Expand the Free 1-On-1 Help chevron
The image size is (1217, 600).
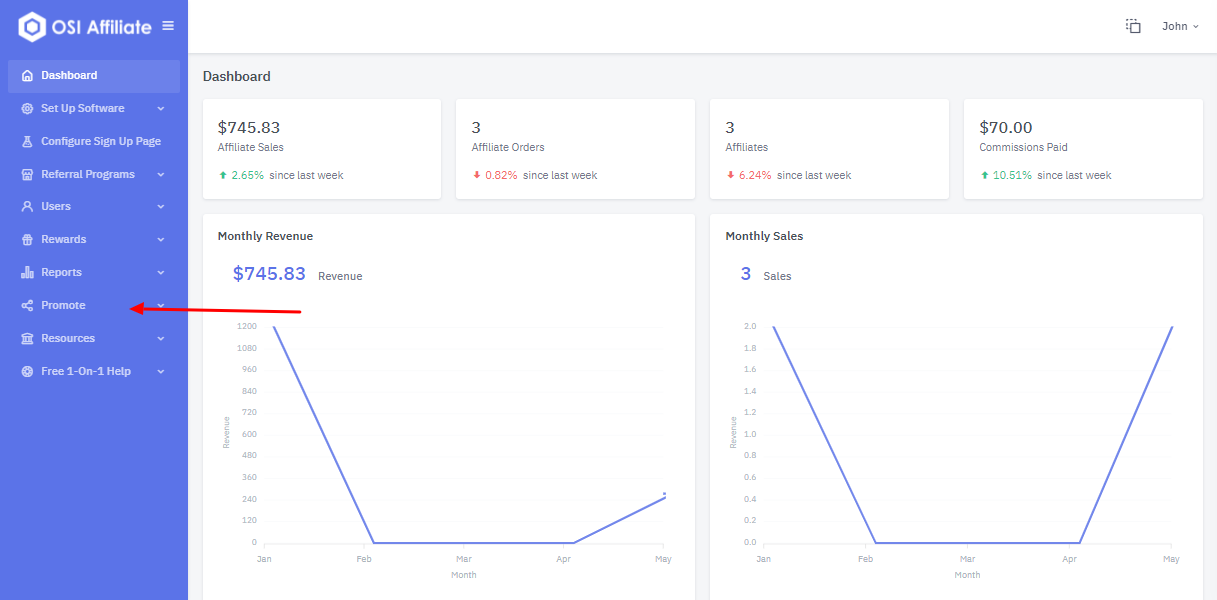161,372
